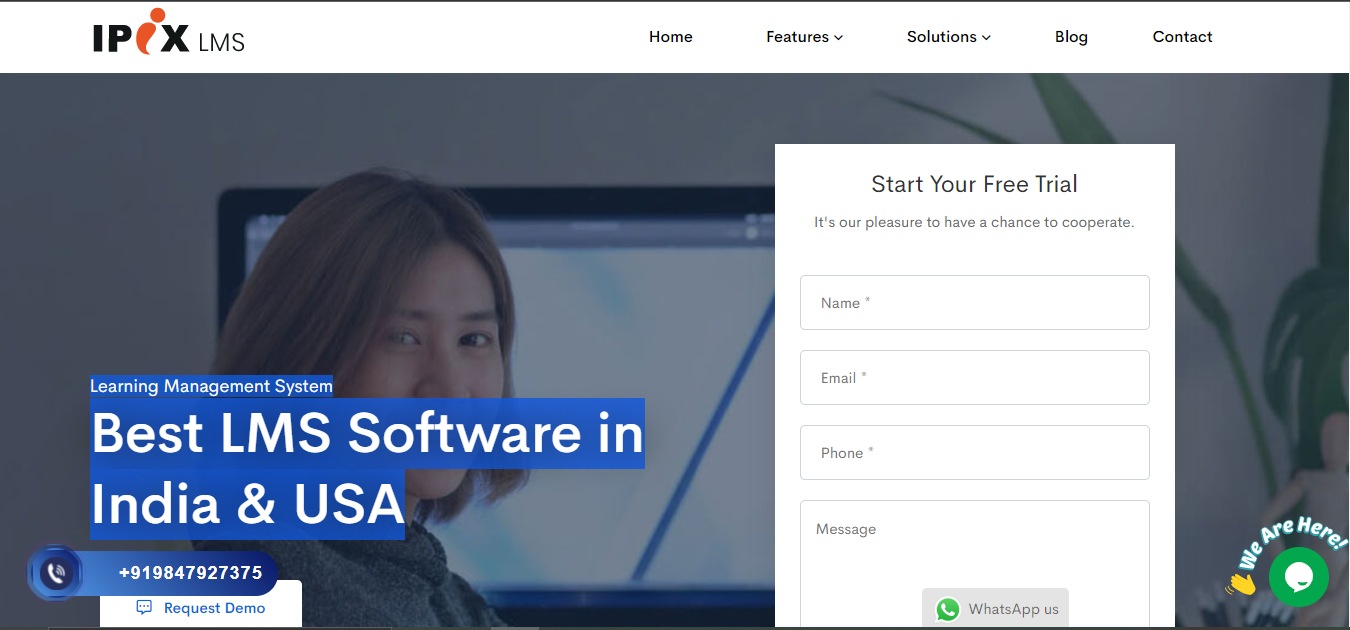Click the WhatsApp logo icon
This screenshot has width=1350, height=630.
948,609
